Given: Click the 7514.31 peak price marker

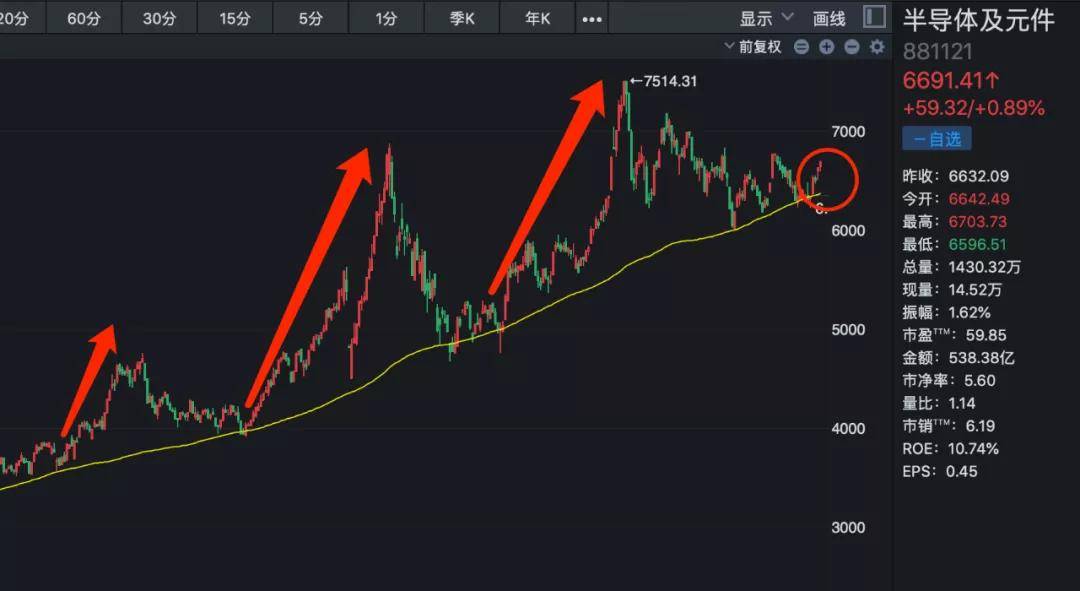Looking at the screenshot, I should (664, 81).
